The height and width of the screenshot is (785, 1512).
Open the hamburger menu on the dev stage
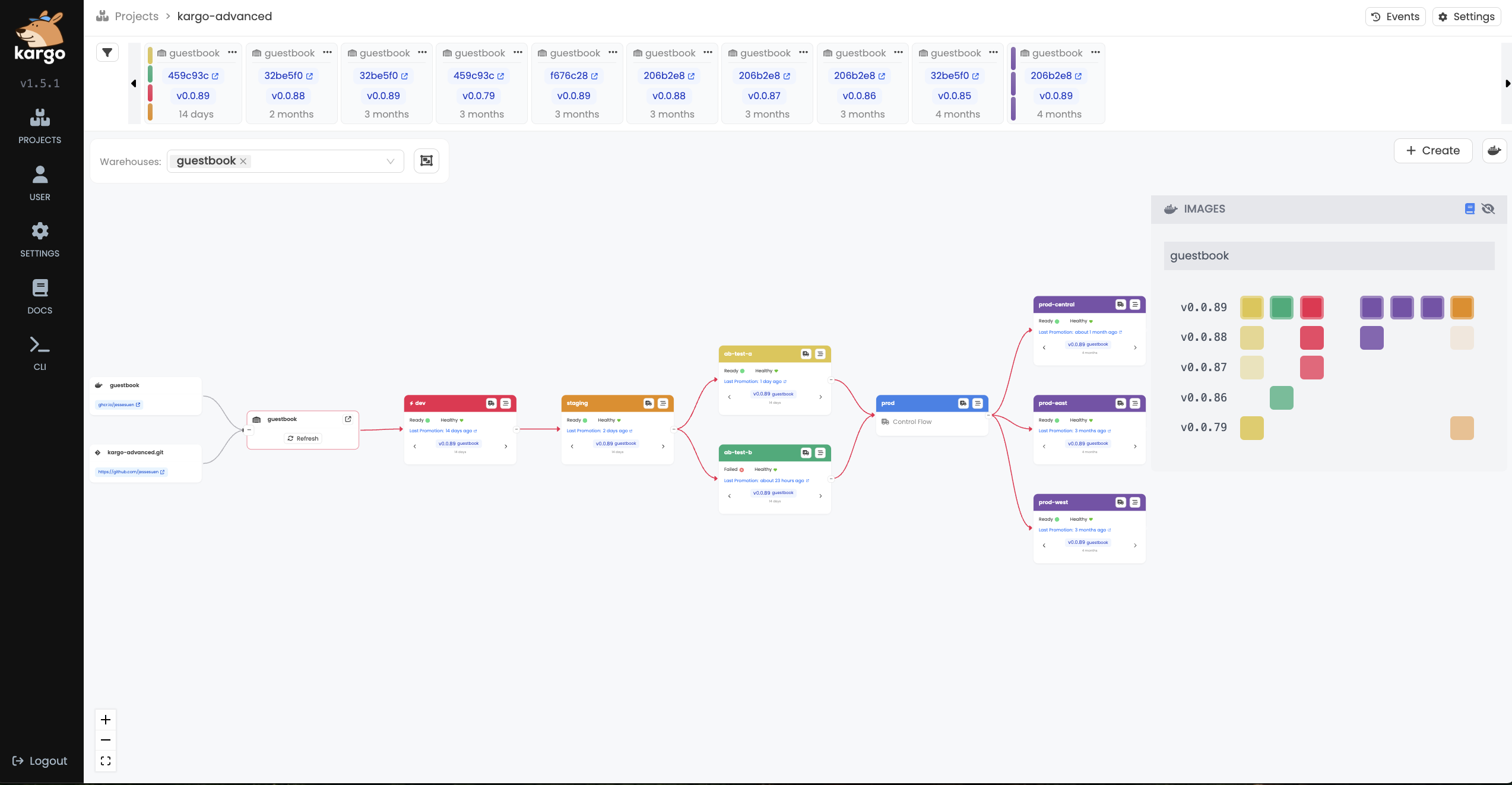(506, 403)
